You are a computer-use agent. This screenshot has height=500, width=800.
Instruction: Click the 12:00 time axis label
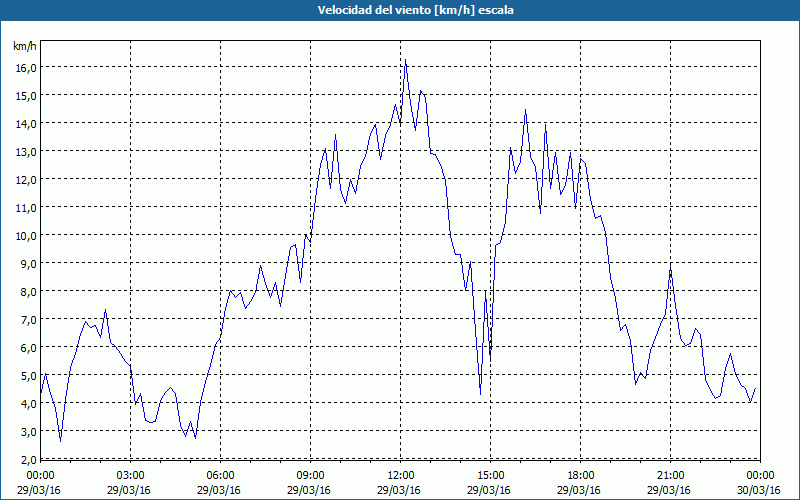[x=401, y=476]
